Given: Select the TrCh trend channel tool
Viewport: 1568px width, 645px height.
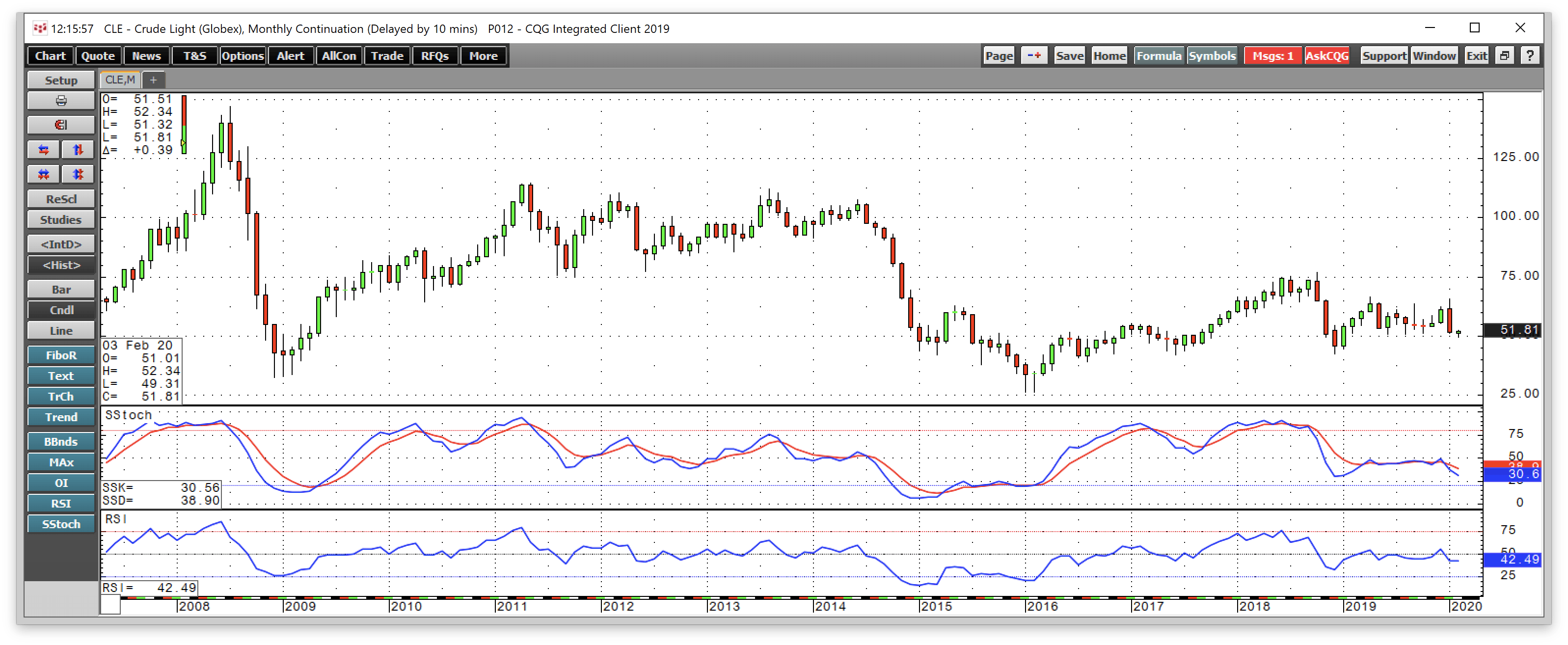Looking at the screenshot, I should [61, 397].
